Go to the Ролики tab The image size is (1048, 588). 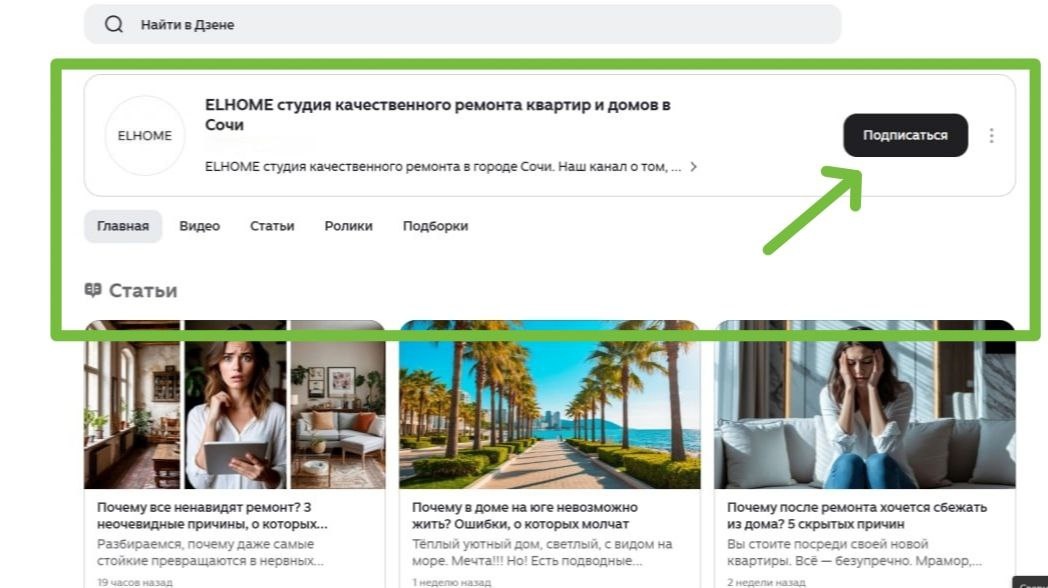(348, 226)
